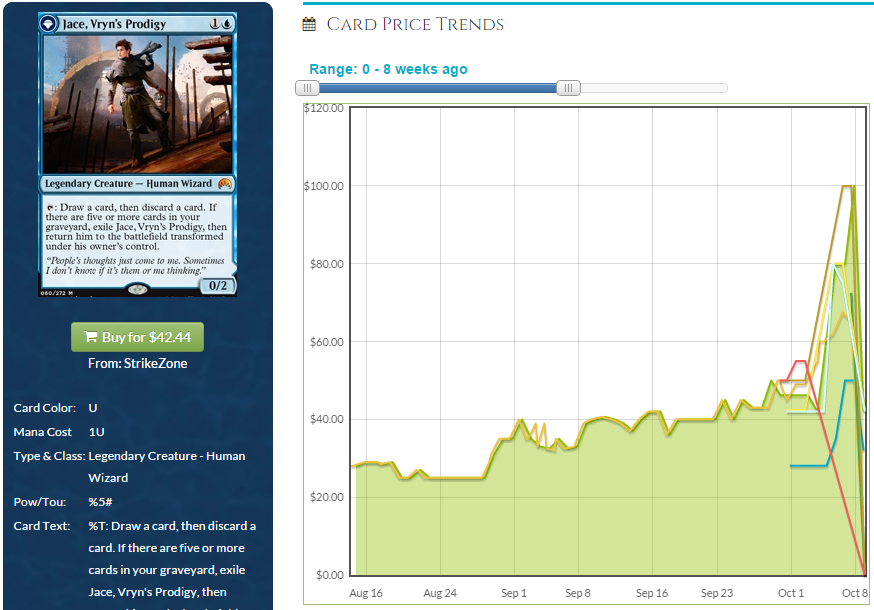Click the Sep 1 date label
874x610 pixels.
[x=514, y=593]
